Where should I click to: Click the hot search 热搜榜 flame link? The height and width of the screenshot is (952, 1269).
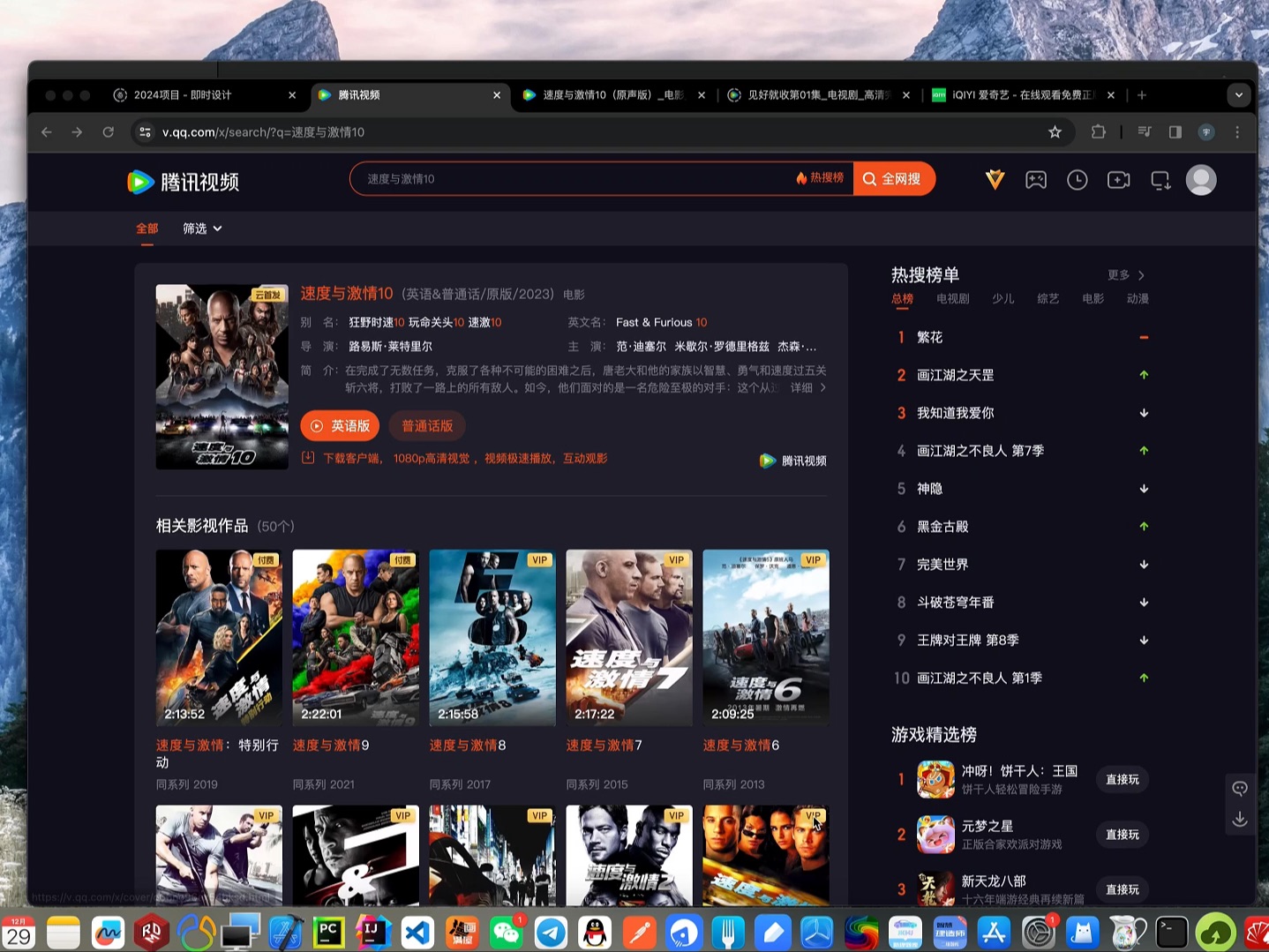(820, 178)
